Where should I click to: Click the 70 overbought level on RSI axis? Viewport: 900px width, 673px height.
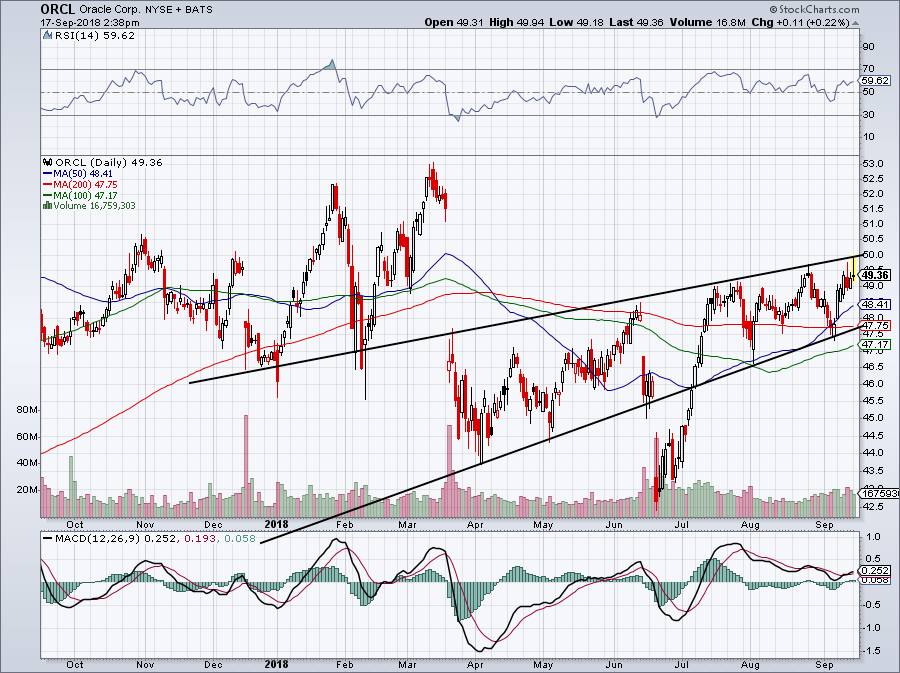tap(868, 69)
